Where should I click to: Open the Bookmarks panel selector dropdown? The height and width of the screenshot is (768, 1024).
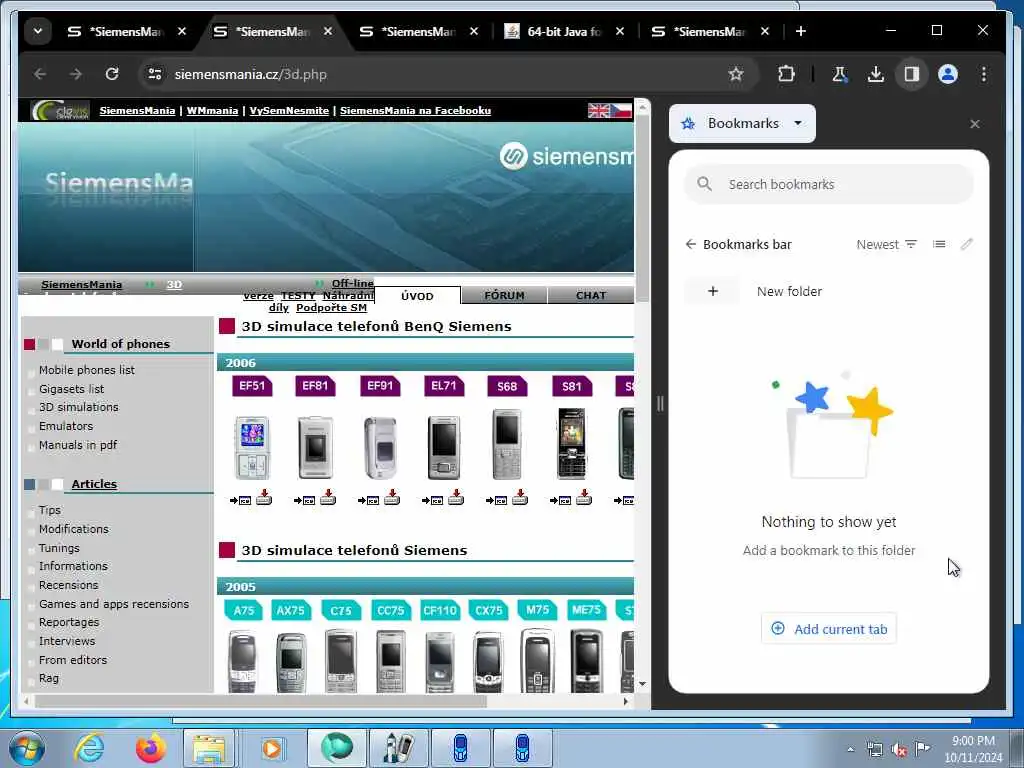743,123
